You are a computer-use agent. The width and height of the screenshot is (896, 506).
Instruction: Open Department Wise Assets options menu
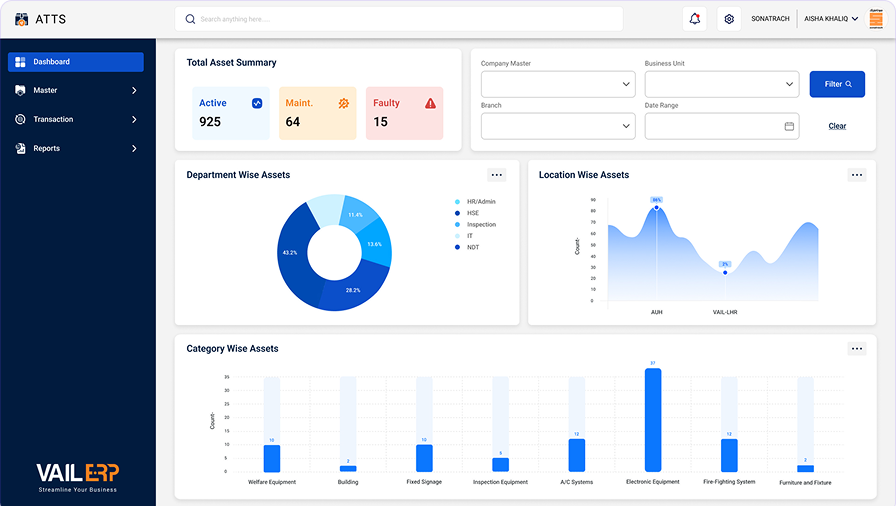point(496,175)
